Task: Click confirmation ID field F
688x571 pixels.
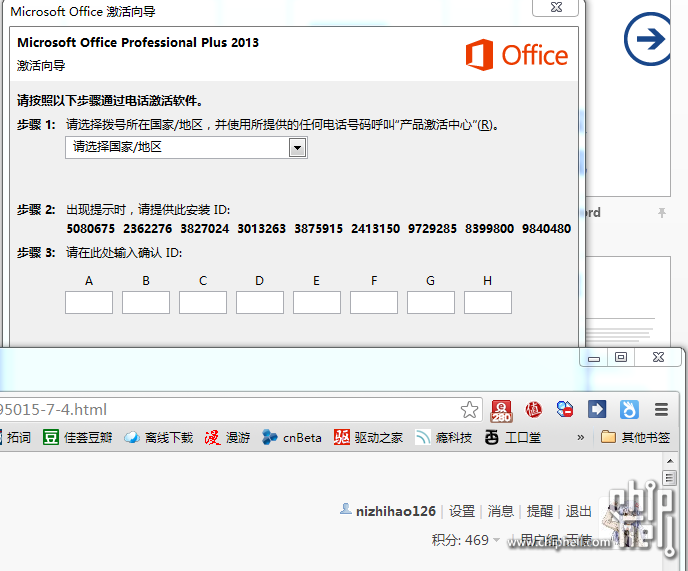Action: (374, 302)
